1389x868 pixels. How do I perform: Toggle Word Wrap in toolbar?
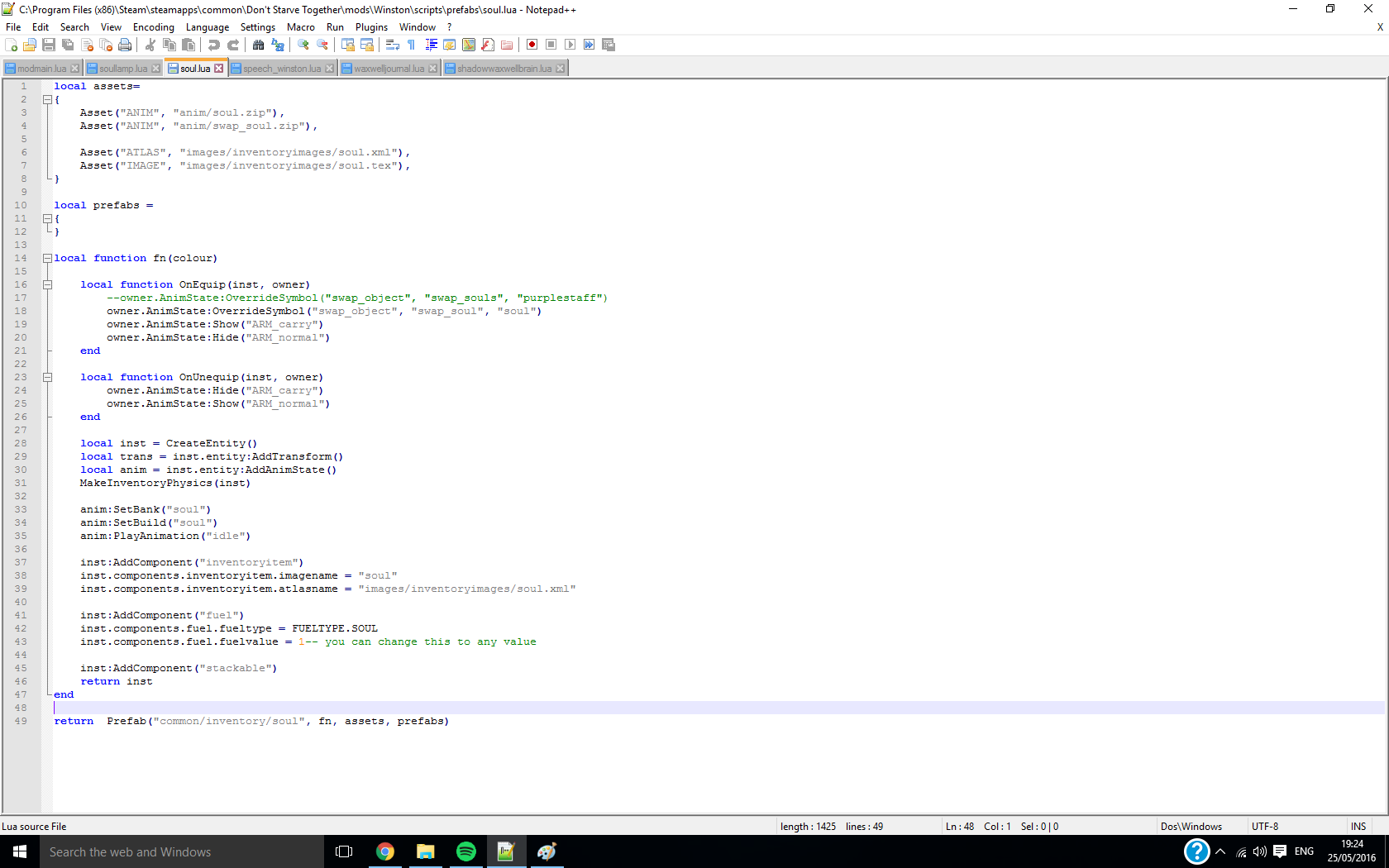pos(393,45)
